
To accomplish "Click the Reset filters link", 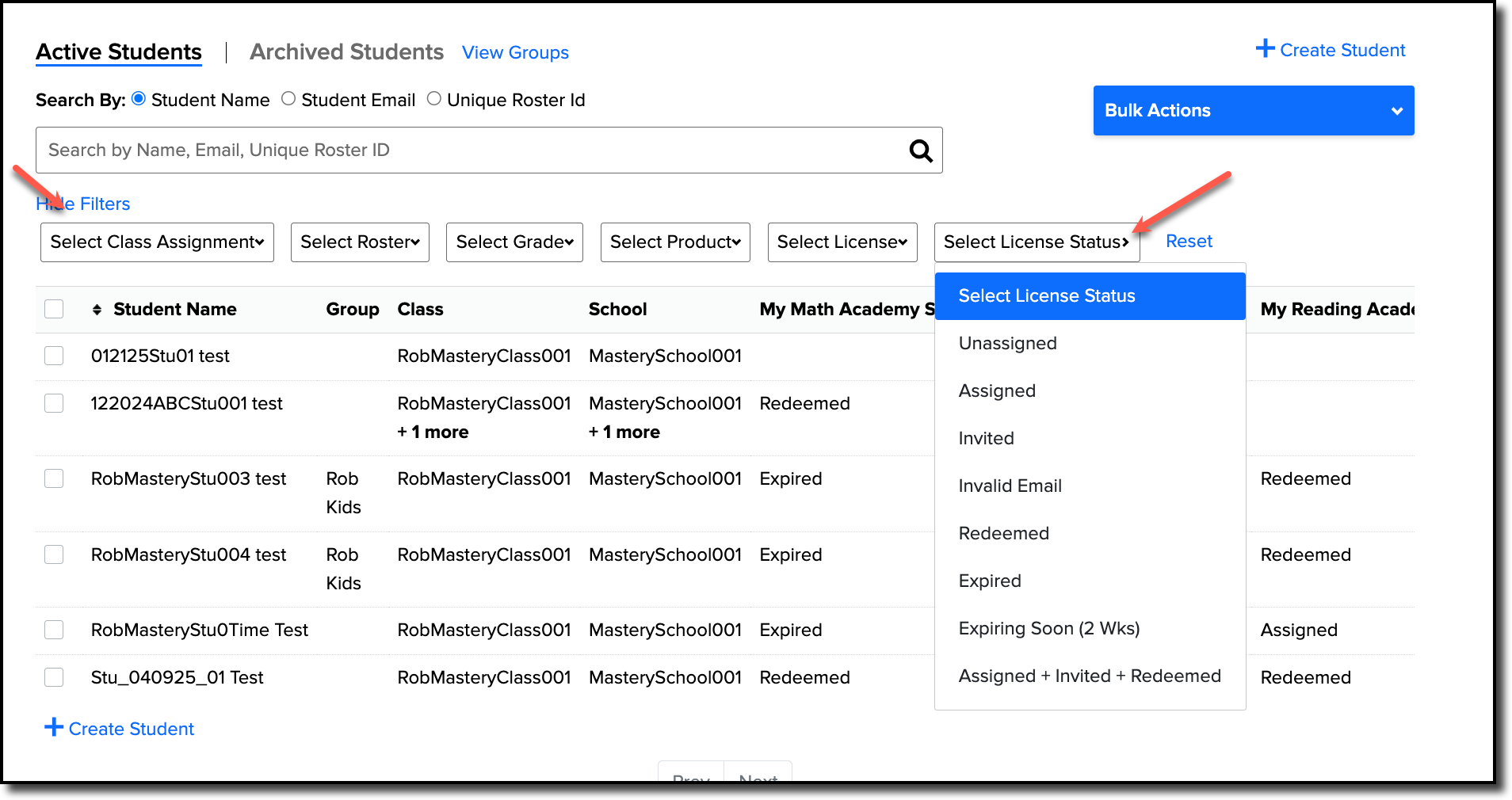I will coord(1189,241).
